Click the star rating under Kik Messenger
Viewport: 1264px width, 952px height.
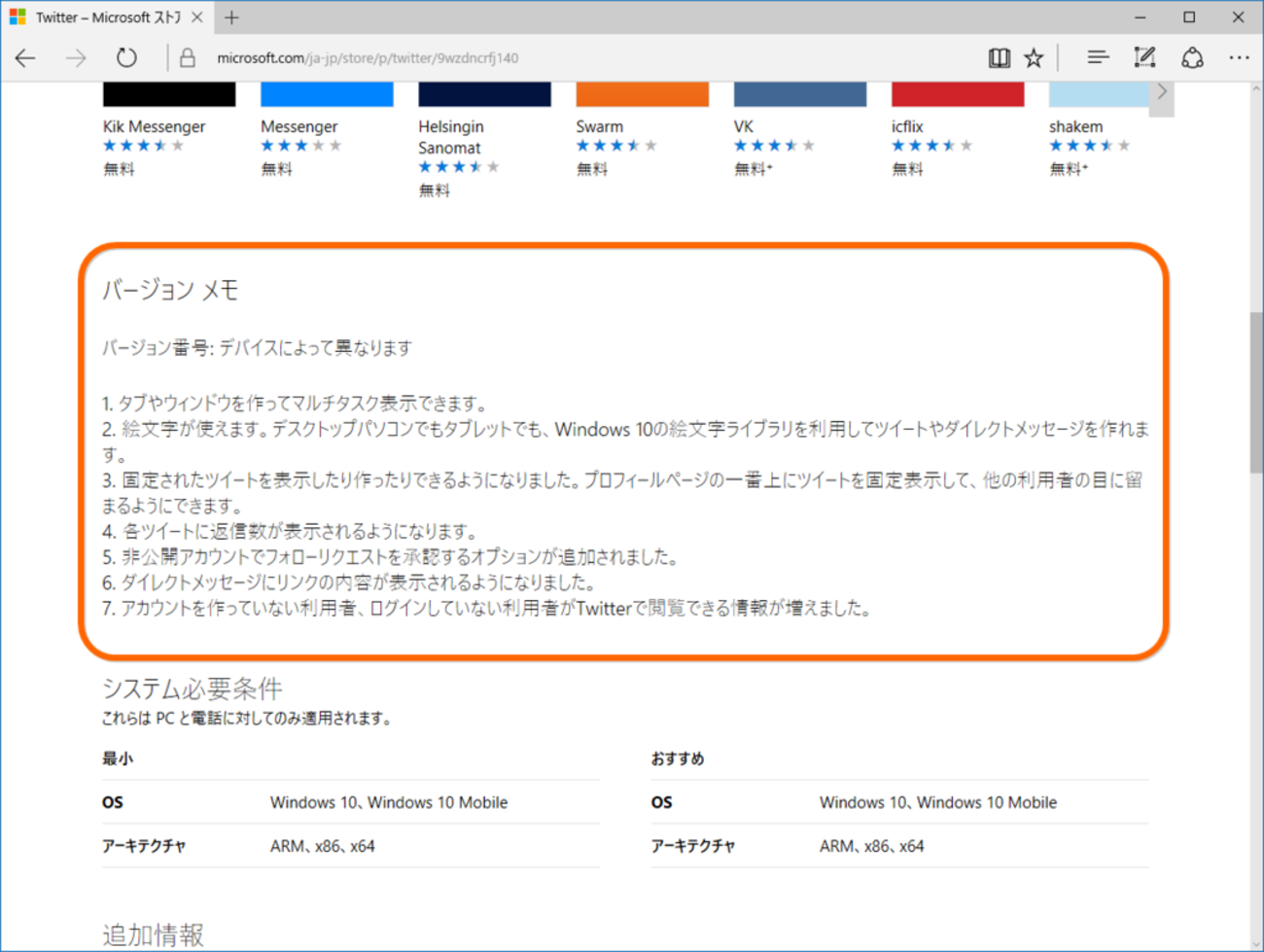click(144, 146)
